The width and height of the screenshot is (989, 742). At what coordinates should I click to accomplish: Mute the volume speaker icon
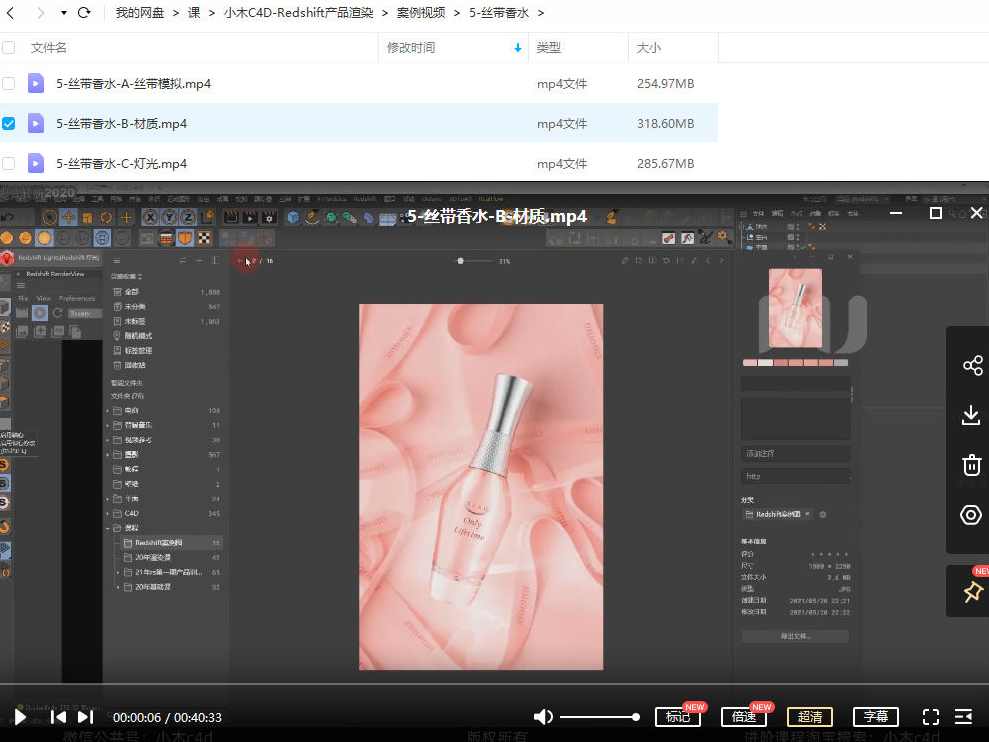(543, 717)
